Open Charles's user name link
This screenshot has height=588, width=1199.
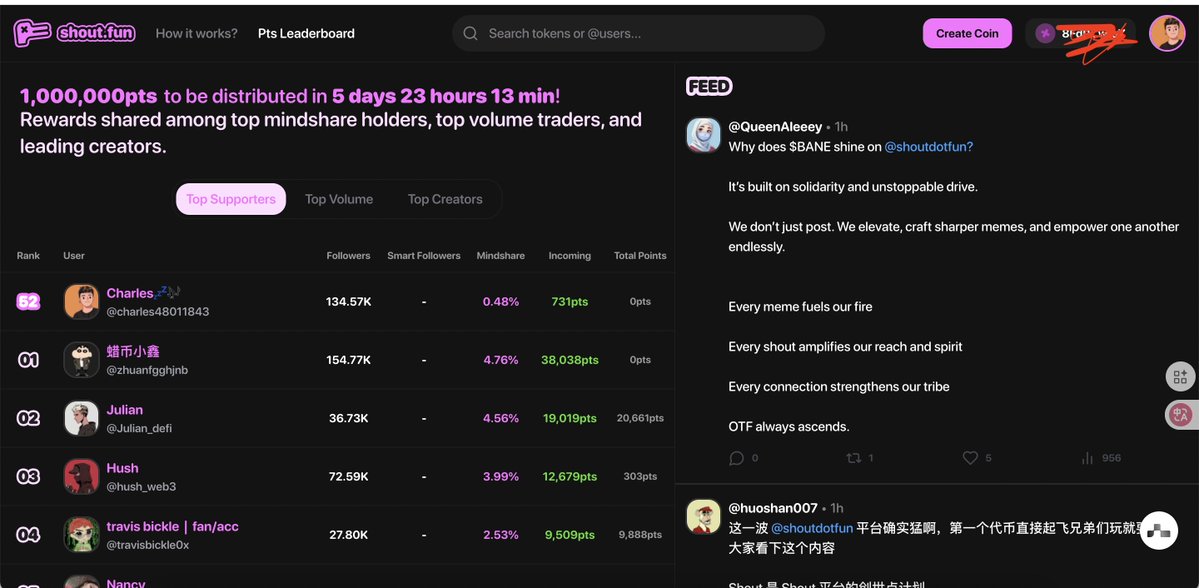coord(144,294)
